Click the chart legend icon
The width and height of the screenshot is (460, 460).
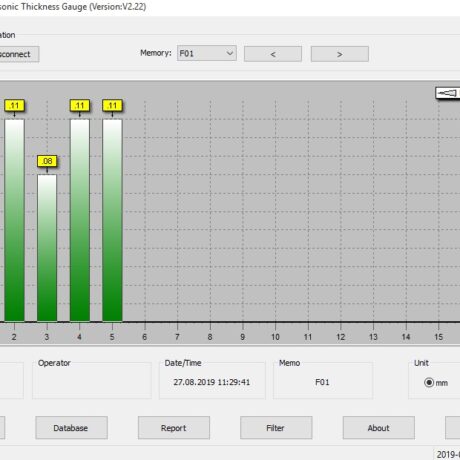447,93
